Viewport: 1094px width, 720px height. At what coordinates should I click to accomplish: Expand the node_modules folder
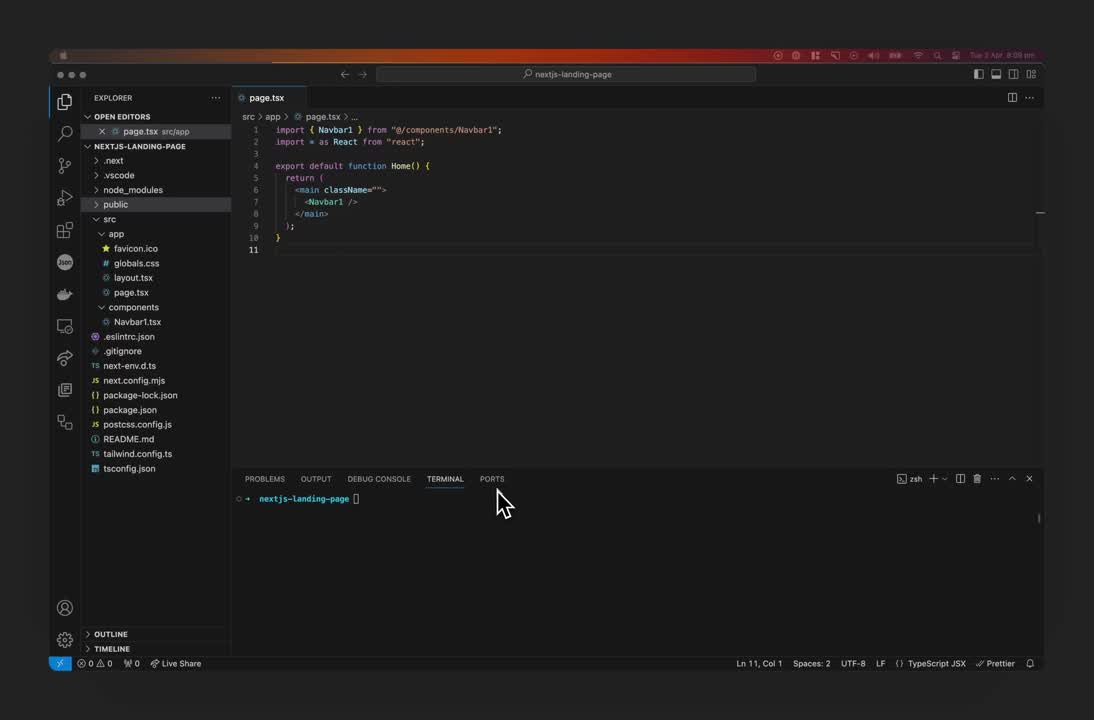click(x=133, y=189)
